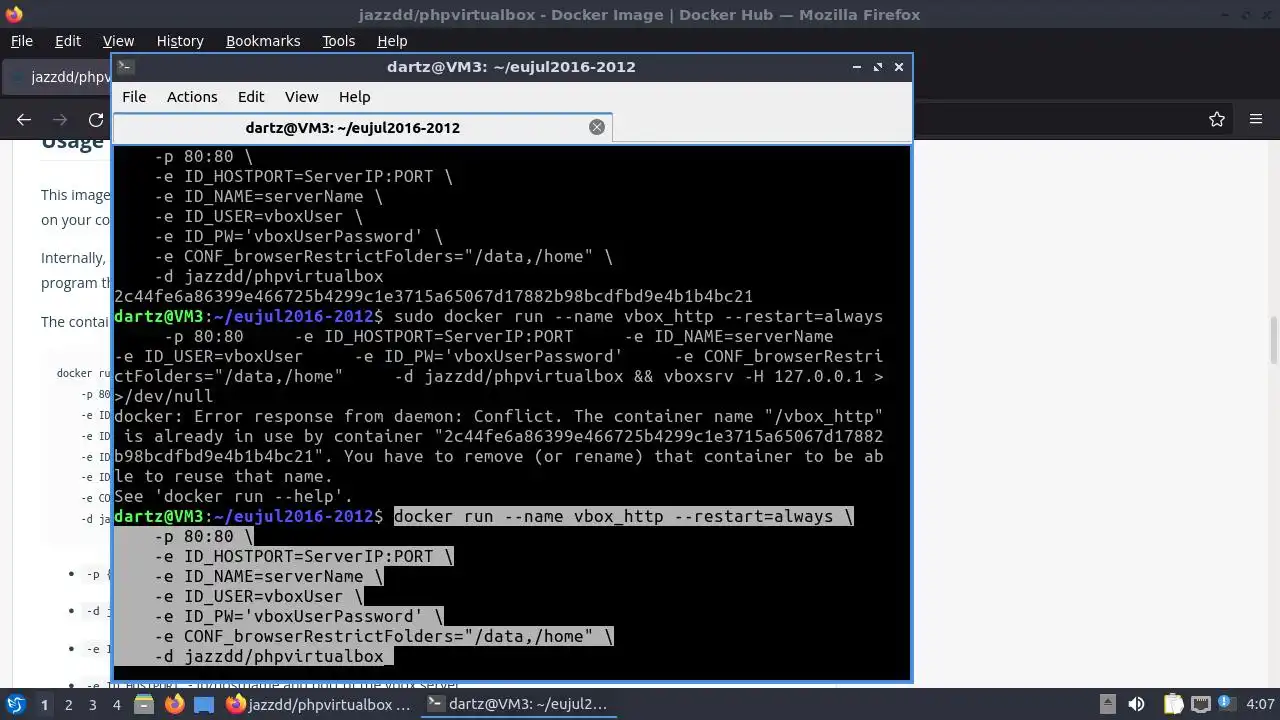Click the removable media eject tray icon
Image resolution: width=1280 pixels, height=720 pixels.
(x=1107, y=704)
